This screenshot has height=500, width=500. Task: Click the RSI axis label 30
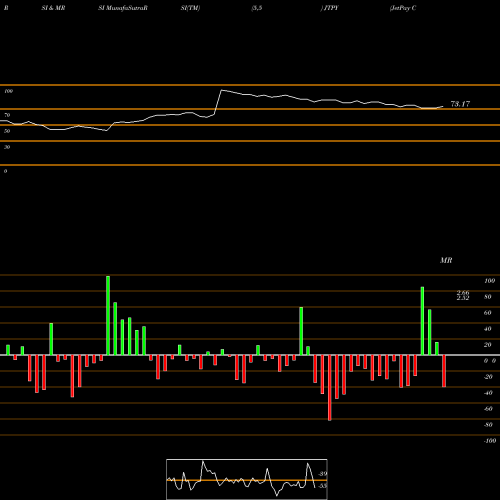pos(7,147)
